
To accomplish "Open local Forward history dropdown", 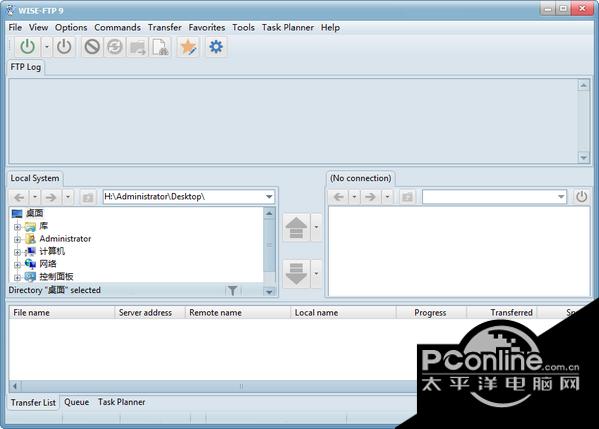I will [x=68, y=197].
